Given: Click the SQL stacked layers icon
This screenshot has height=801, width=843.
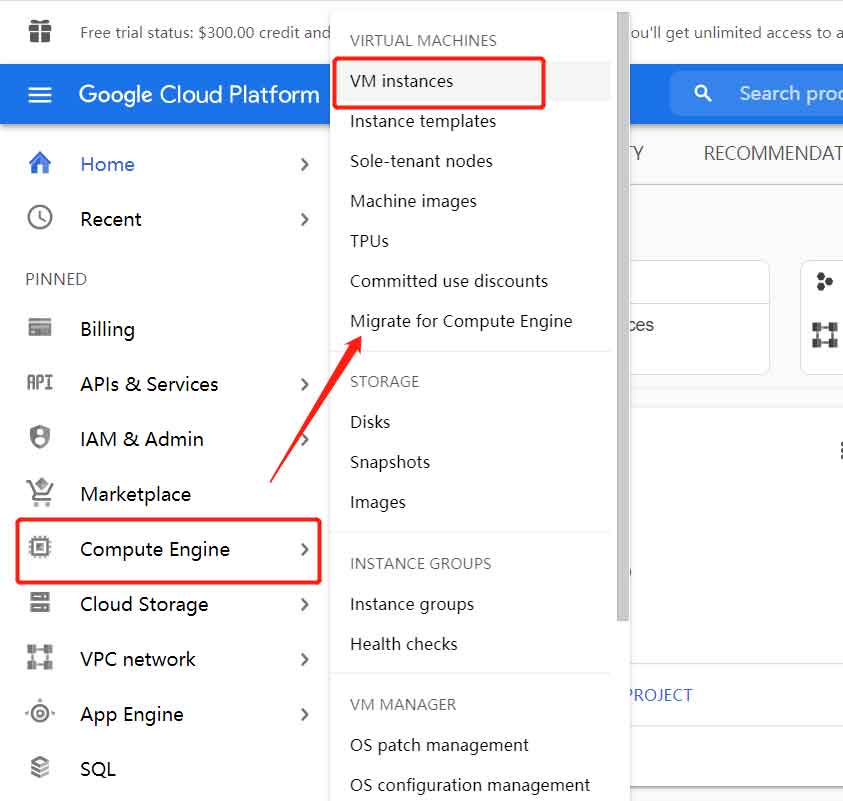Looking at the screenshot, I should click(40, 767).
